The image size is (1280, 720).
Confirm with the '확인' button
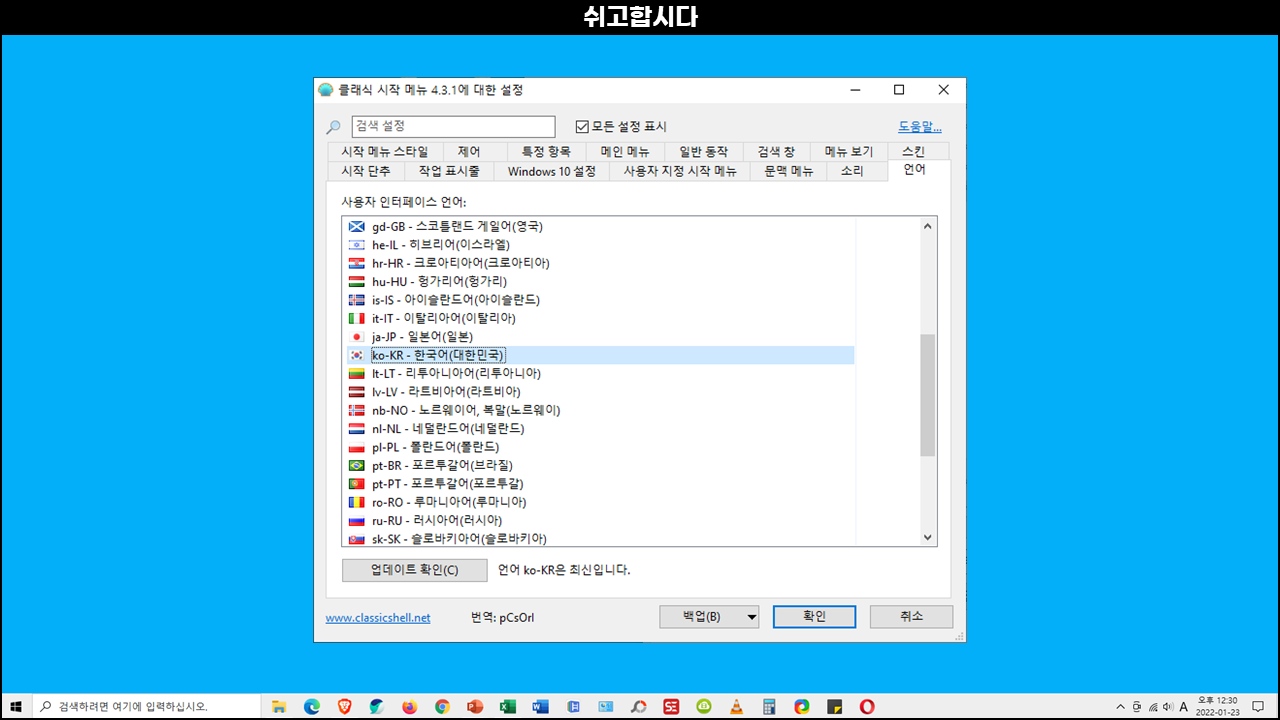coord(814,617)
